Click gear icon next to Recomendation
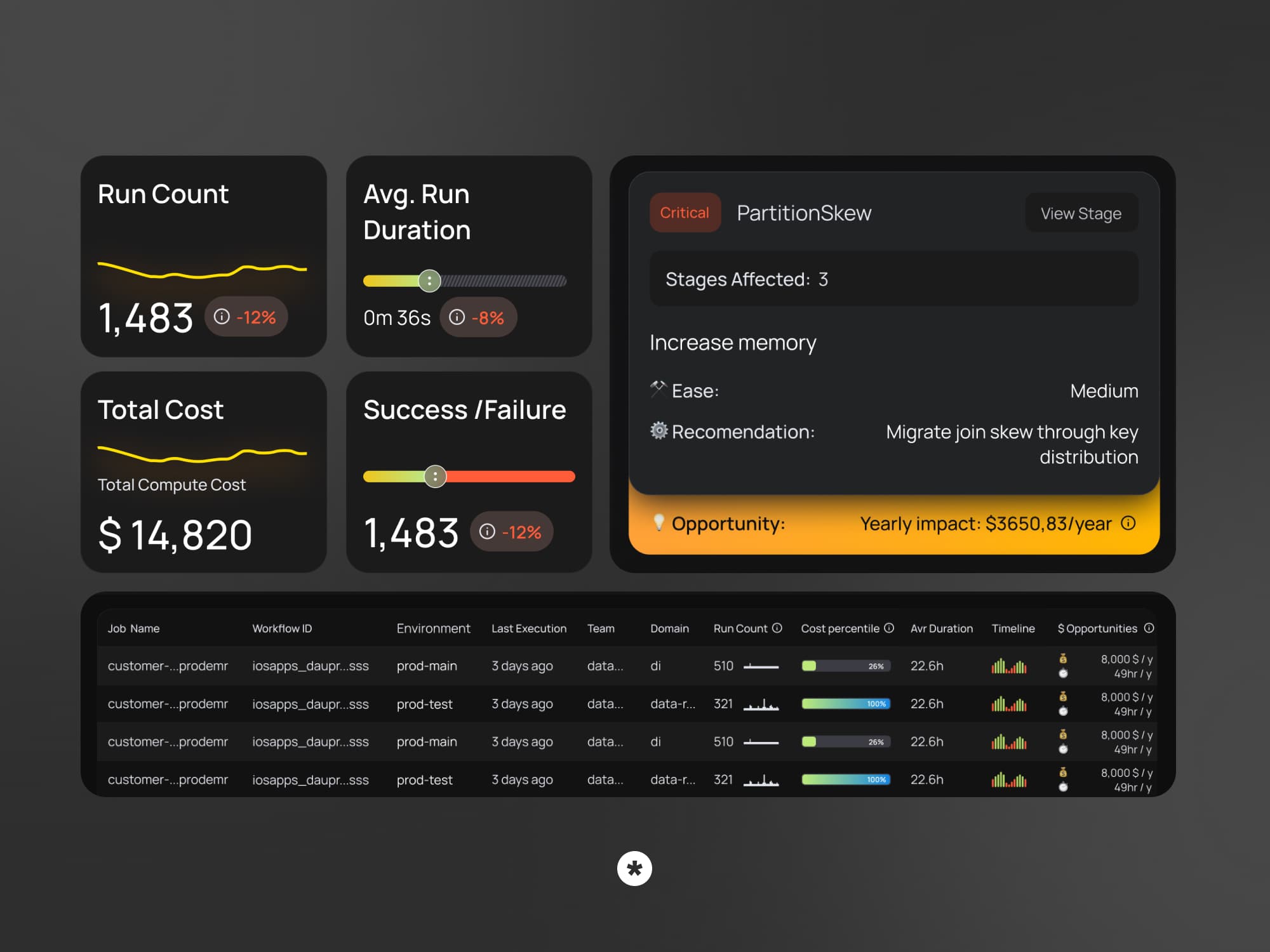This screenshot has height=952, width=1270. (659, 430)
